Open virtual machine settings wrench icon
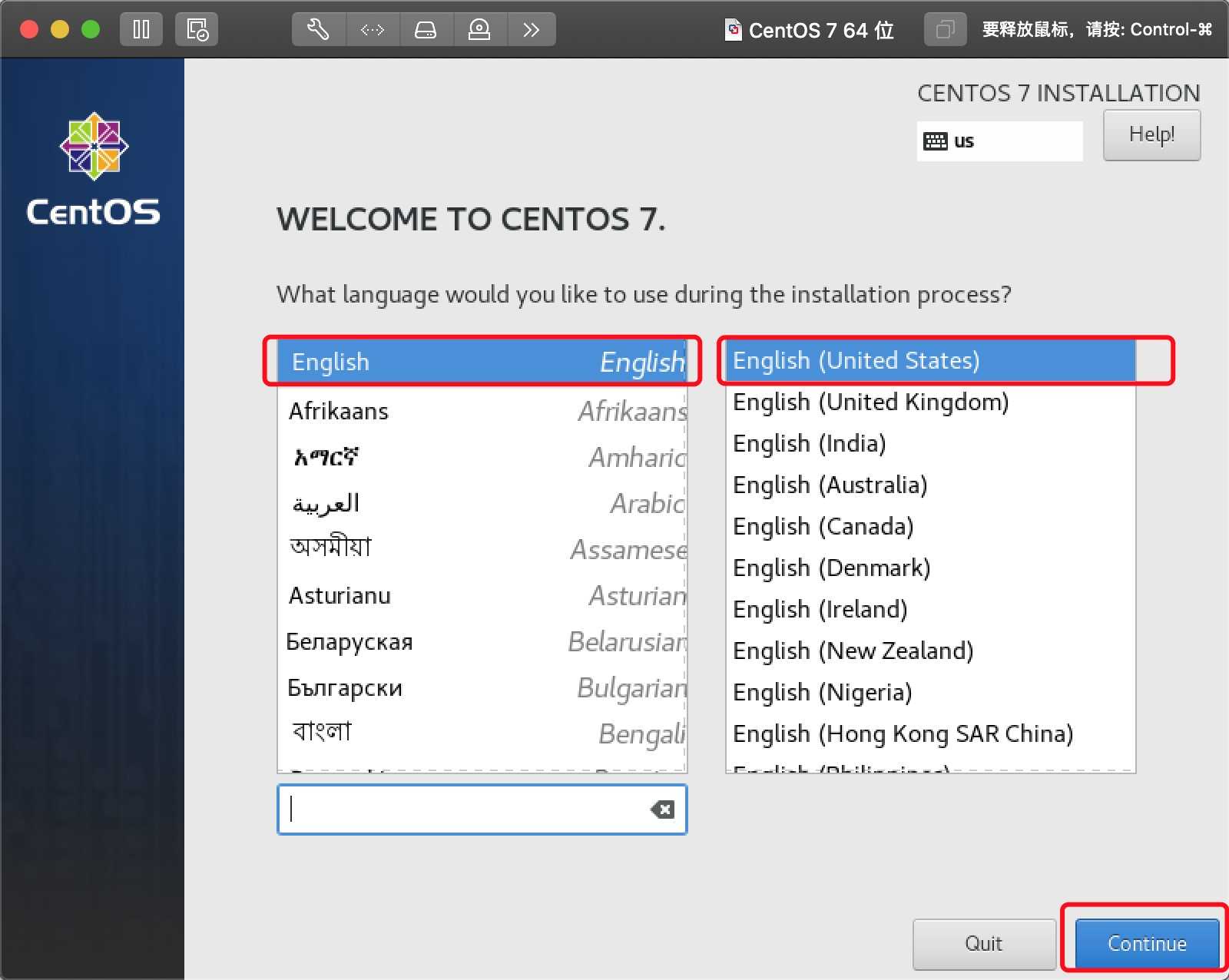 tap(319, 30)
